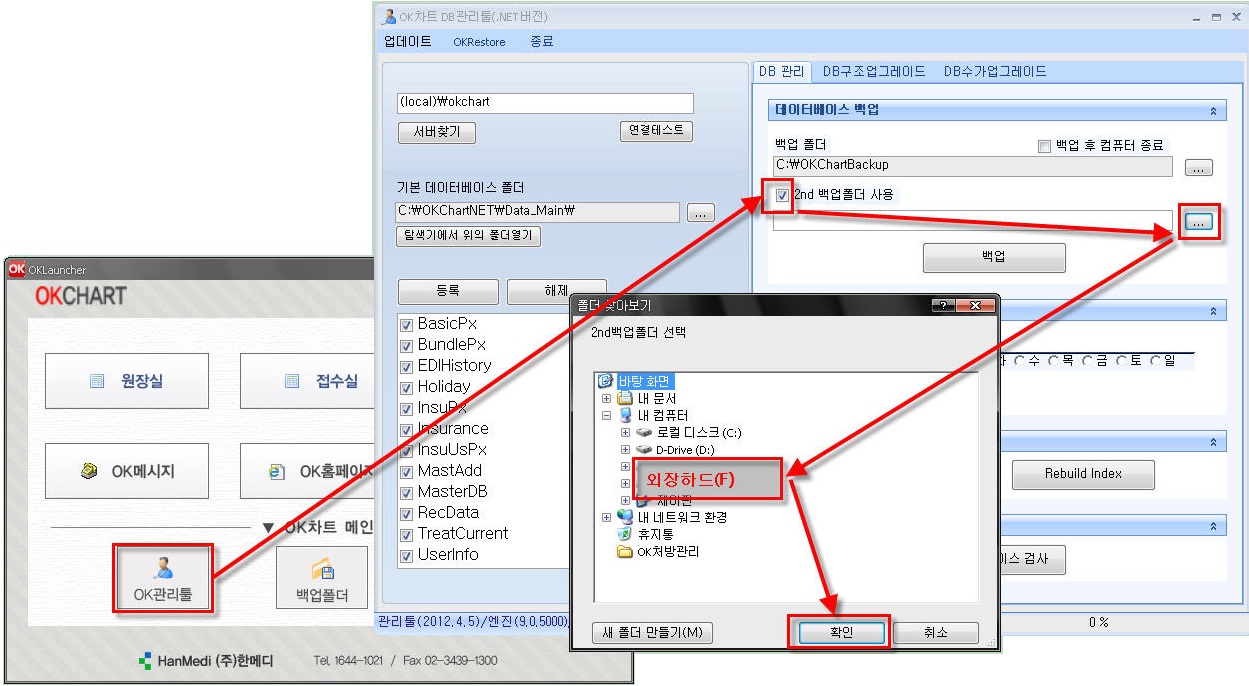The height and width of the screenshot is (686, 1249).
Task: Launch OK메시지 from OKLauncher
Action: tap(127, 471)
